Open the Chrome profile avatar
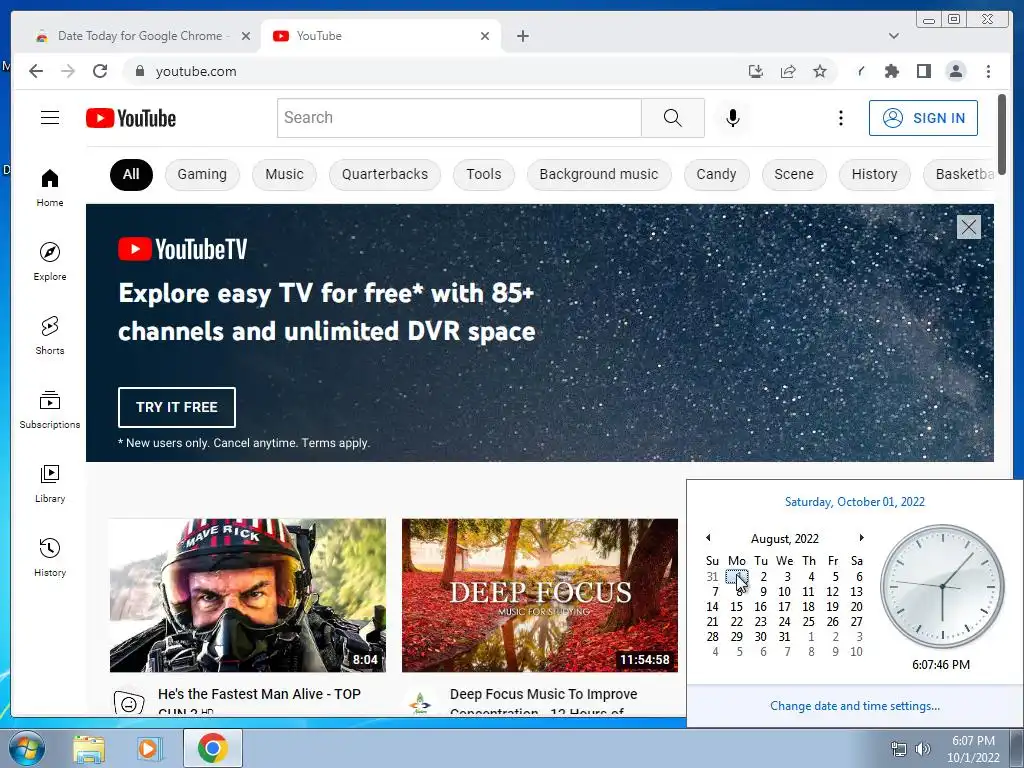The width and height of the screenshot is (1024, 768). click(955, 71)
